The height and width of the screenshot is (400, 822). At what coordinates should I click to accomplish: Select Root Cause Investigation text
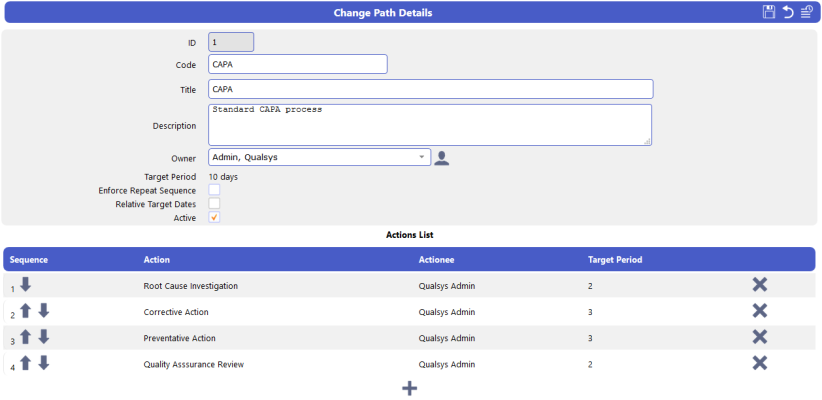(191, 286)
